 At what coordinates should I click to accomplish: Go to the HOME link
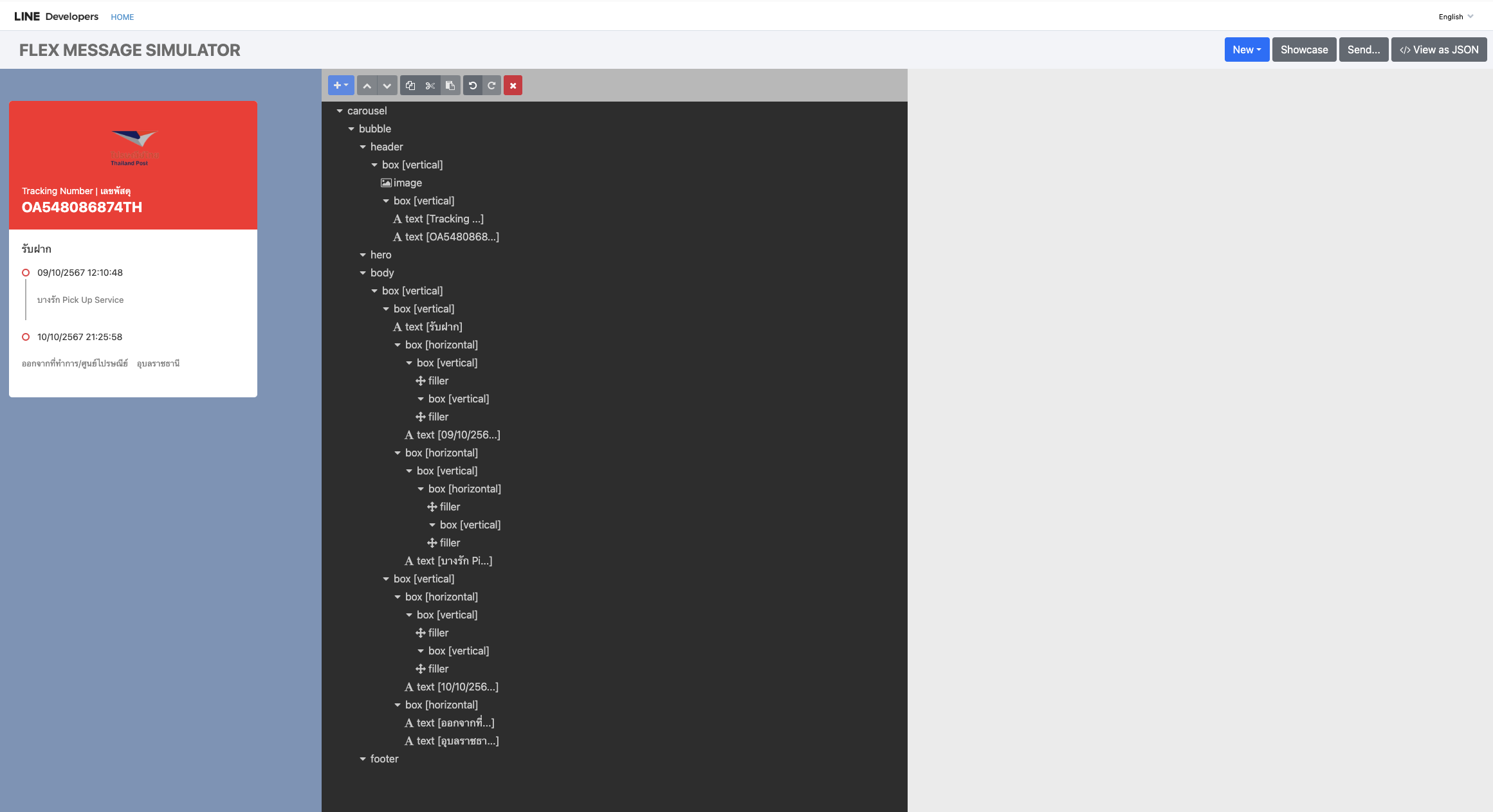122,17
